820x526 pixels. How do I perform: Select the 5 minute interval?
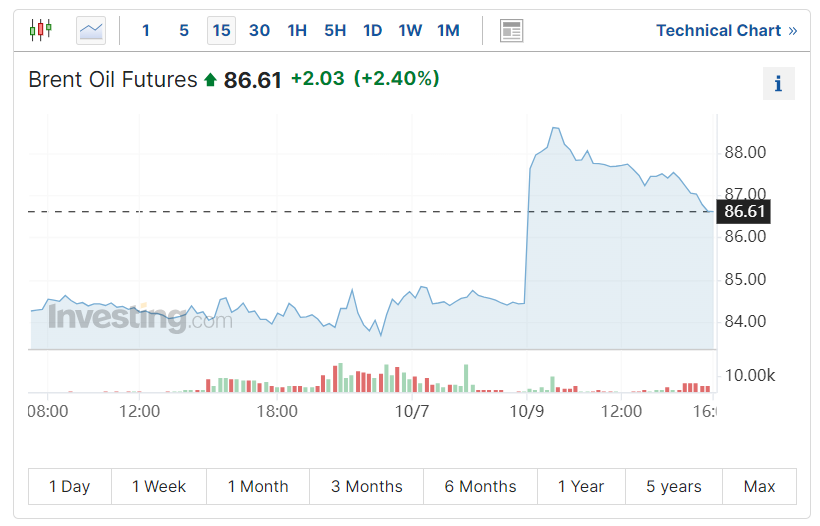(184, 31)
